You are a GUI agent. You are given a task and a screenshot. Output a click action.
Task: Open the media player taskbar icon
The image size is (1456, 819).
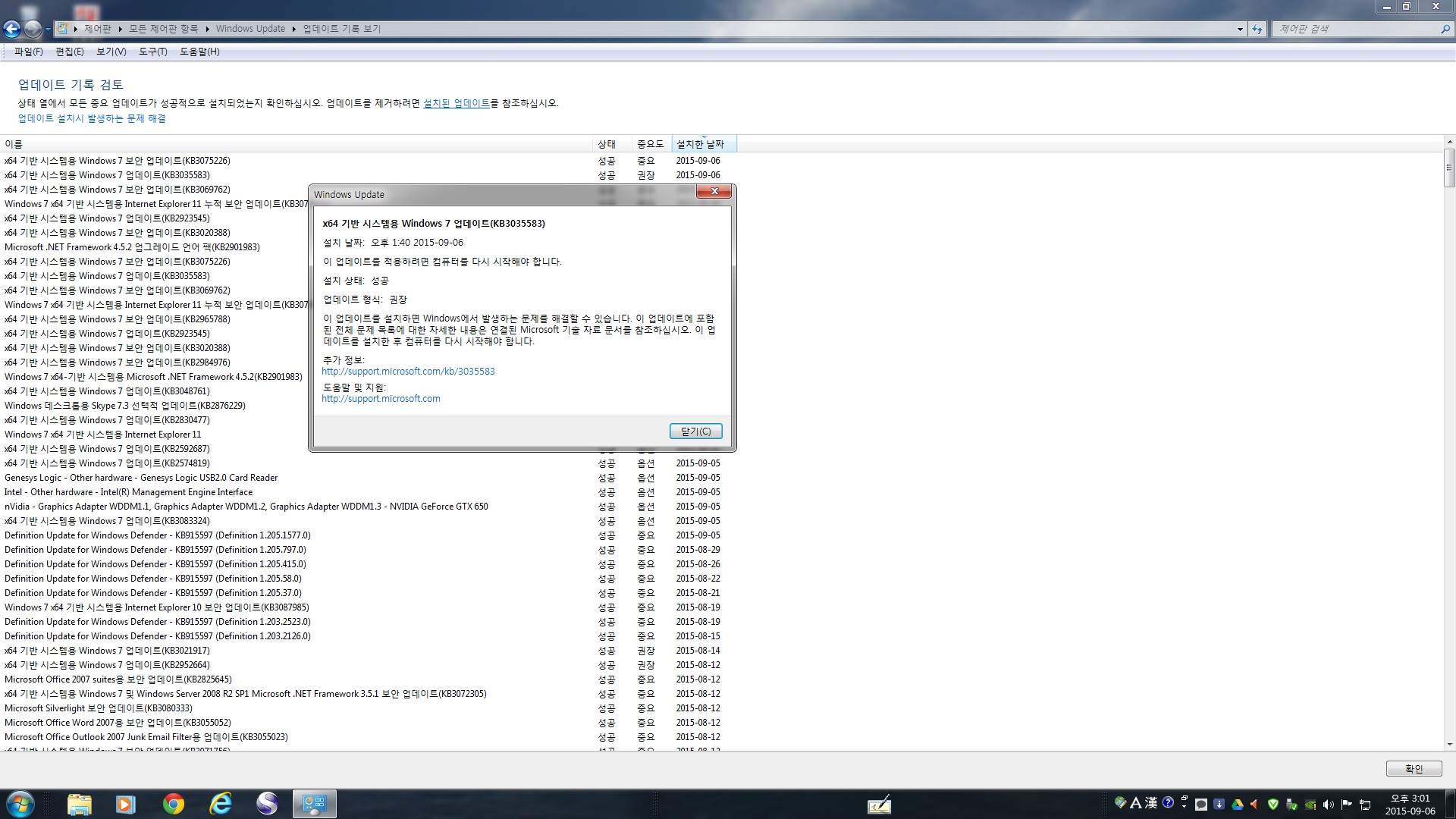[125, 804]
